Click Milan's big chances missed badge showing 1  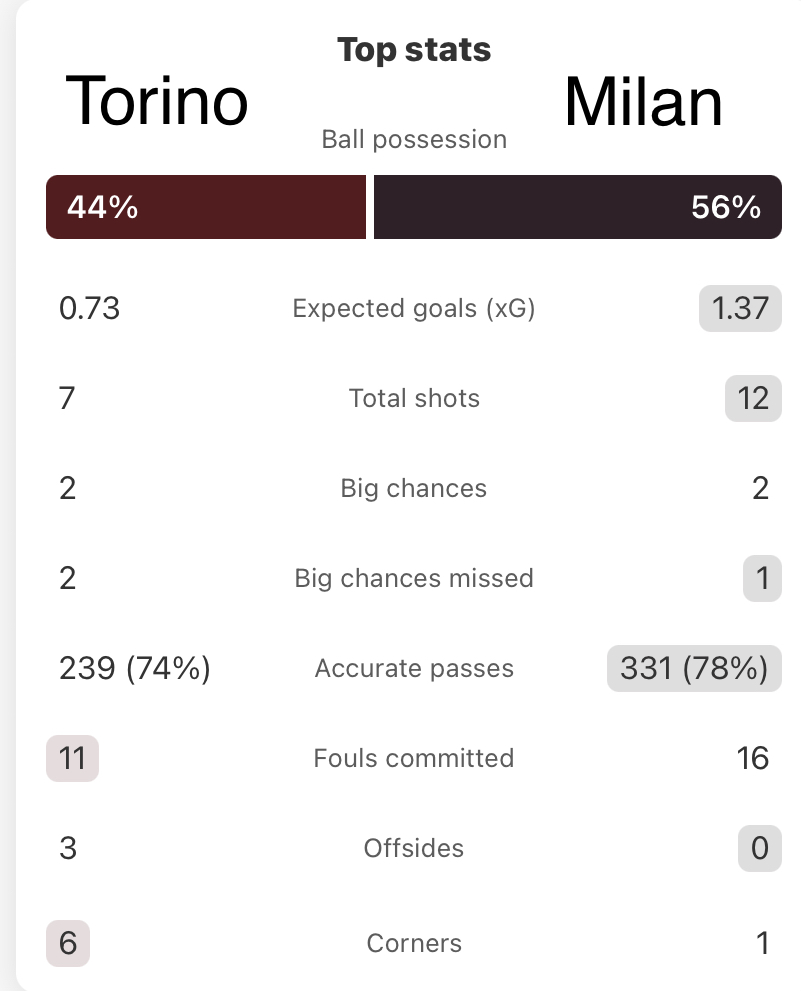point(762,578)
